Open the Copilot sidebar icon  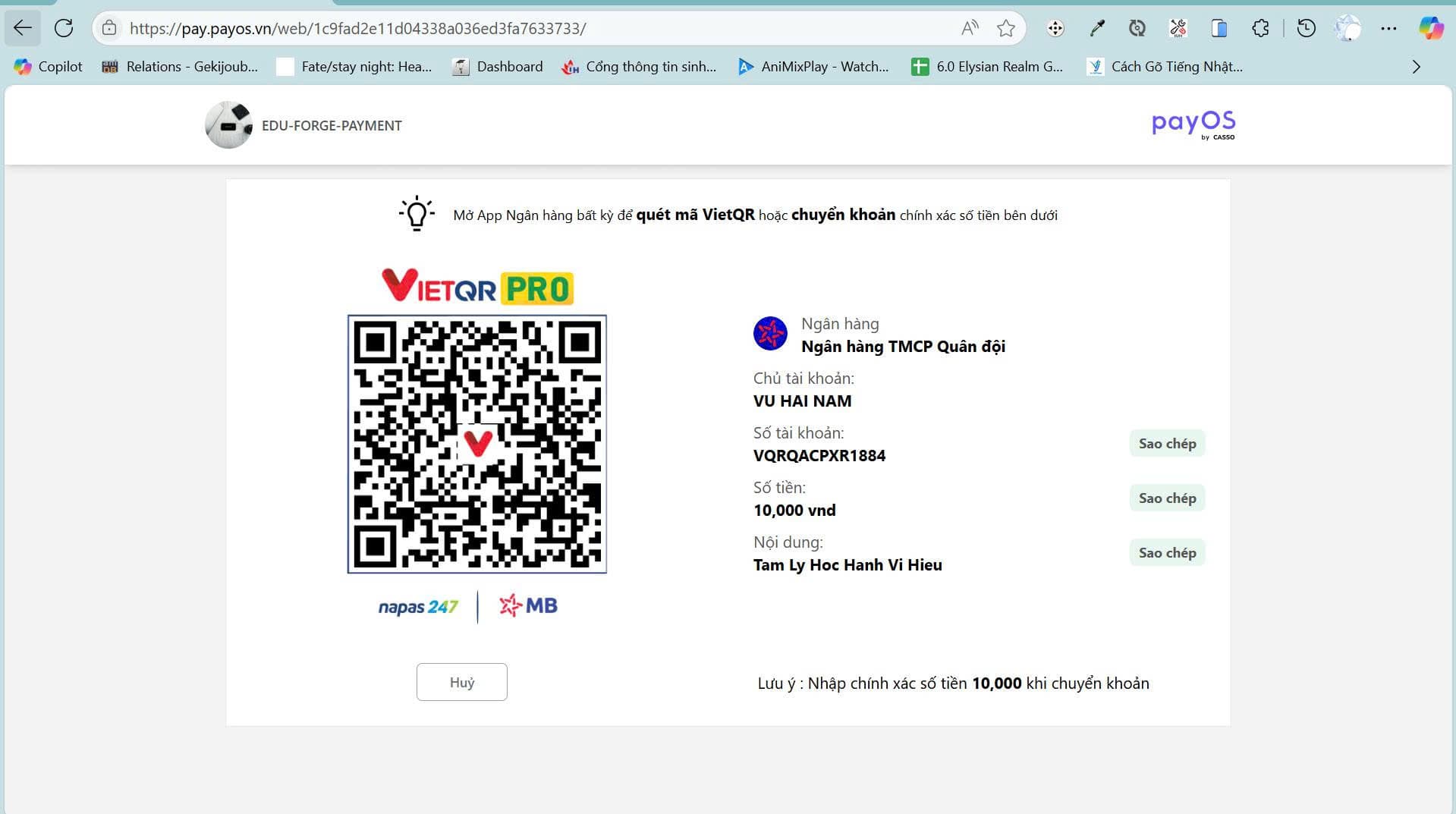[1432, 28]
